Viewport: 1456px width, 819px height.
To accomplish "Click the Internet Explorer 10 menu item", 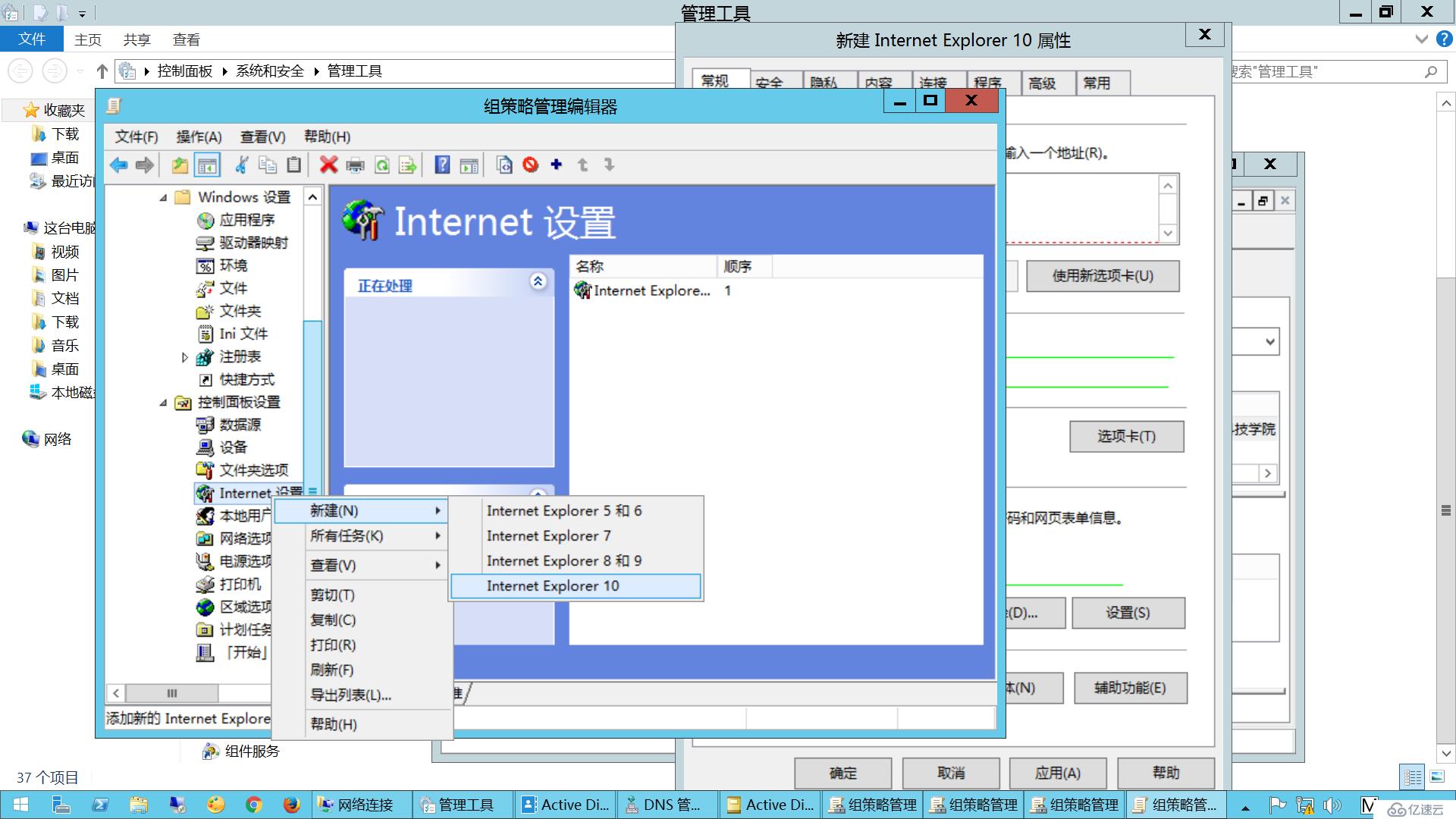I will pyautogui.click(x=576, y=585).
